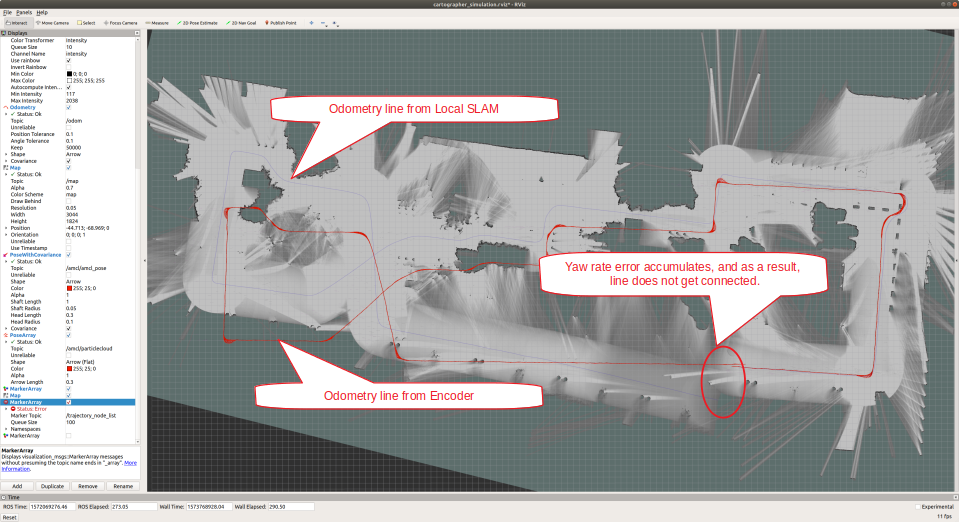Viewport: 959px width, 522px height.
Task: Toggle the Use rainbow checkbox
Action: [x=68, y=61]
